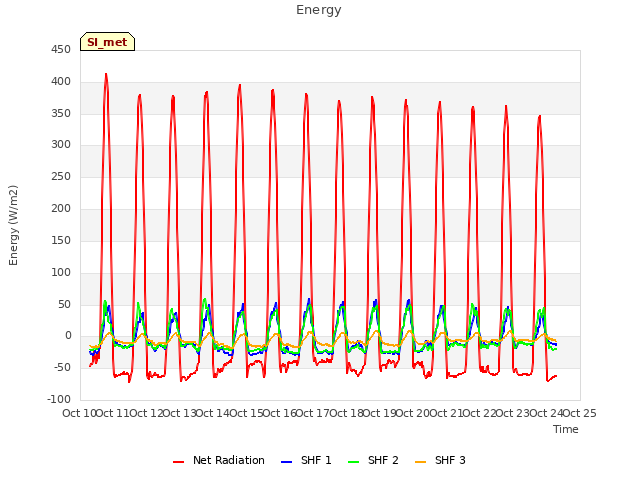Click the 350 y-axis tick label
This screenshot has height=480, width=640.
[61, 113]
